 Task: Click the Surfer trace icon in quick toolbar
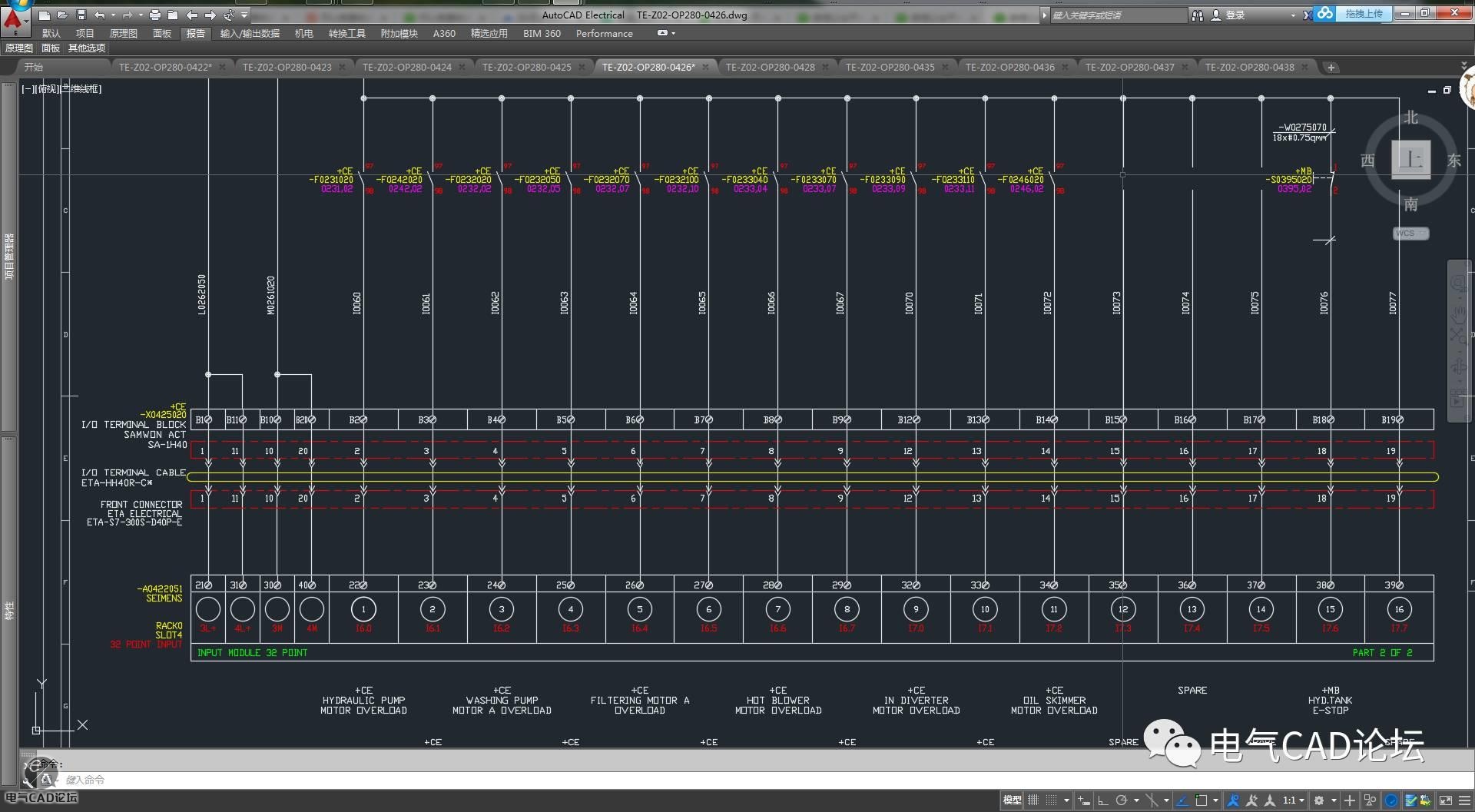(x=229, y=15)
